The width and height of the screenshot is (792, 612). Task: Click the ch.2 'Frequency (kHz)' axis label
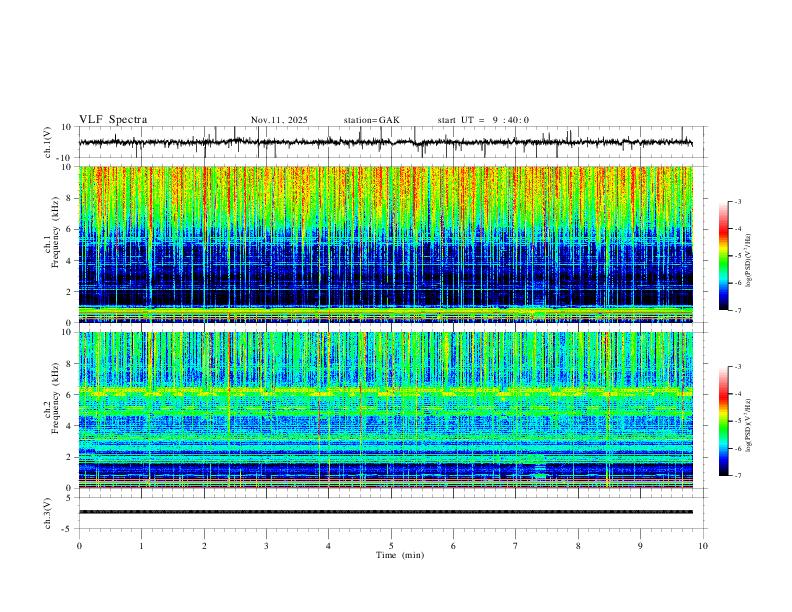(55, 398)
